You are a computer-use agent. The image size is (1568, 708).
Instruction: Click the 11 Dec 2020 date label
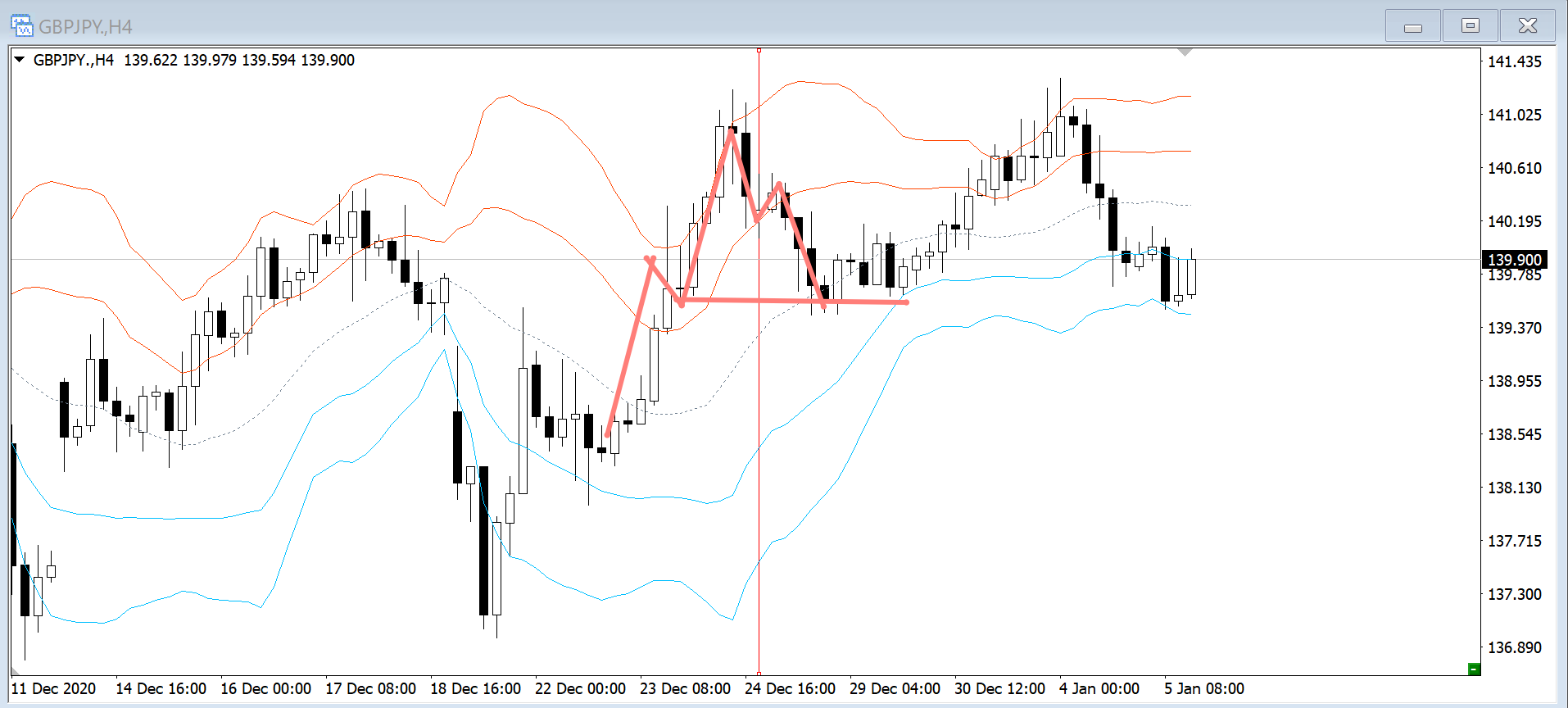click(54, 688)
